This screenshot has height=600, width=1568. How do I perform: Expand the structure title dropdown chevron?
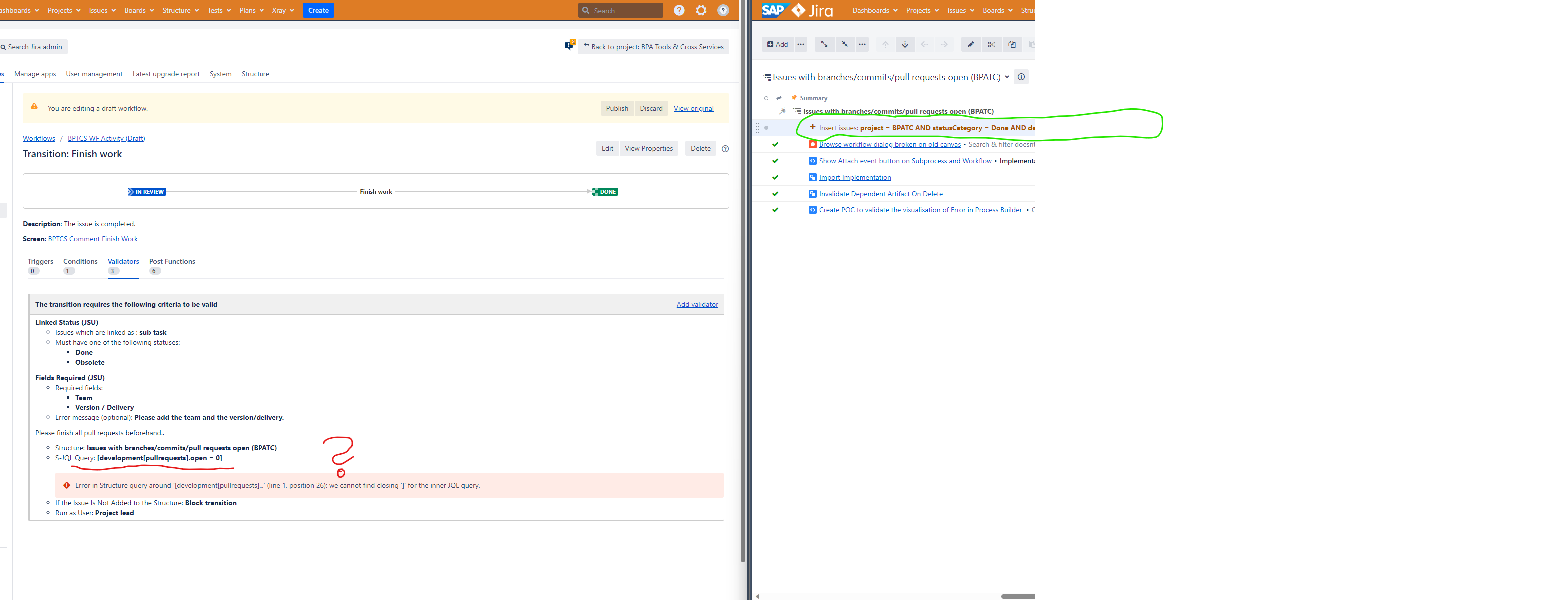(x=1007, y=77)
